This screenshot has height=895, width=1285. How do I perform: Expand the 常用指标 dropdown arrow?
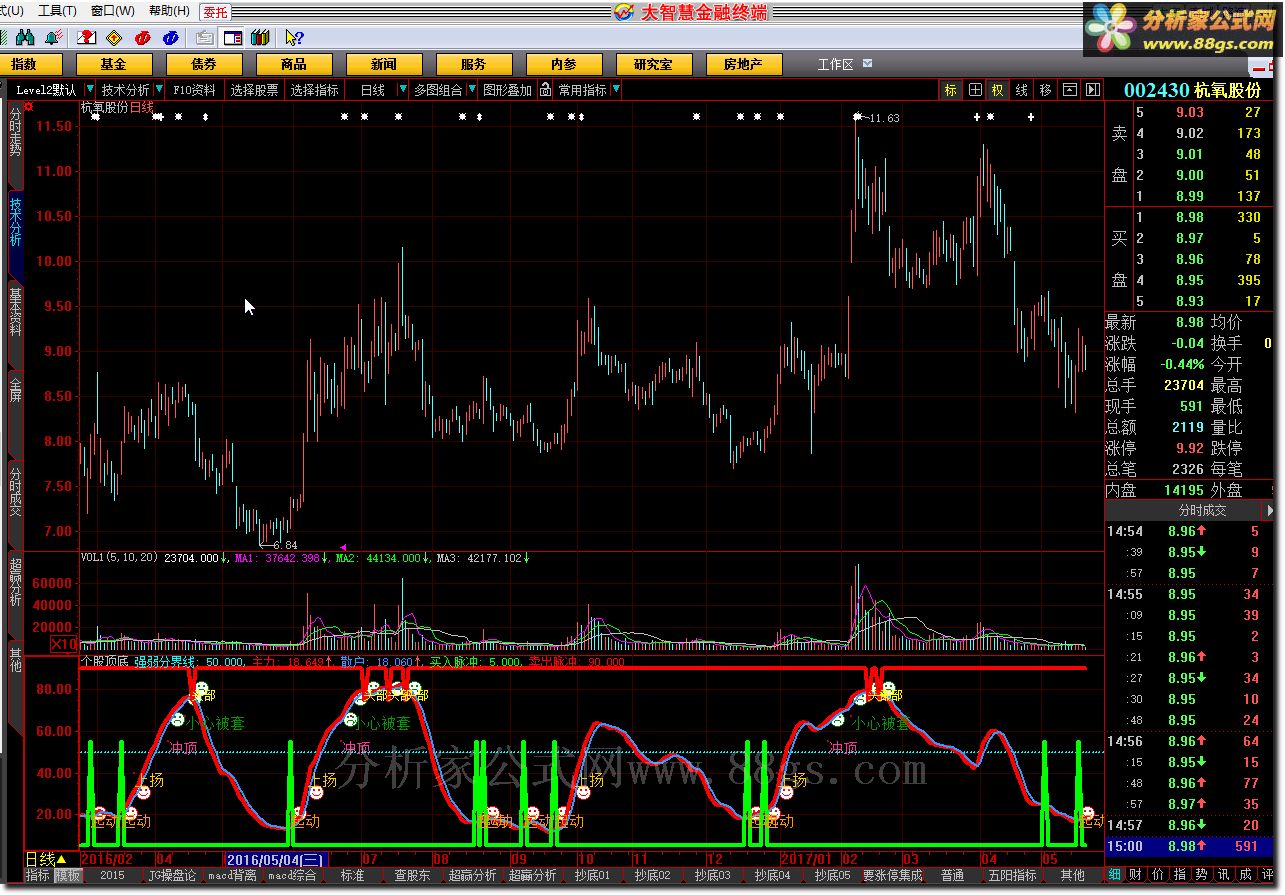(x=615, y=90)
